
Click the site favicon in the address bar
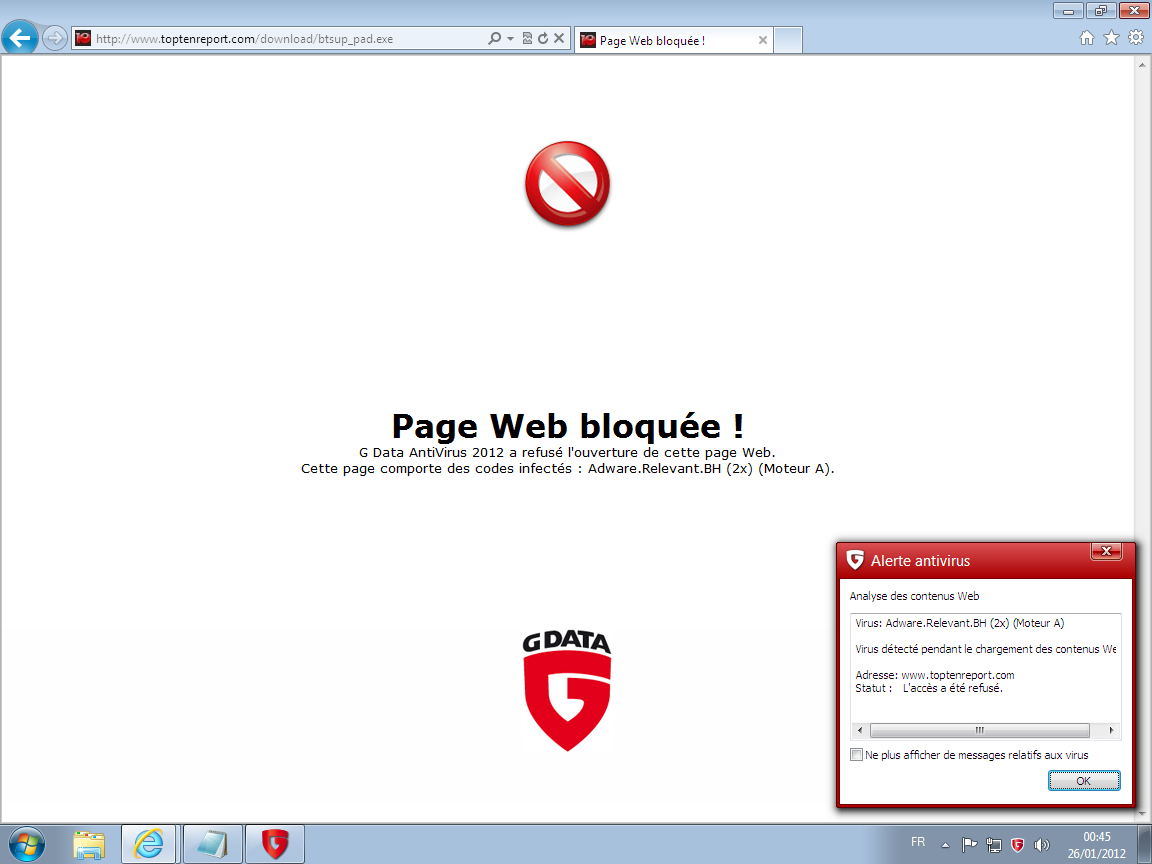point(83,38)
